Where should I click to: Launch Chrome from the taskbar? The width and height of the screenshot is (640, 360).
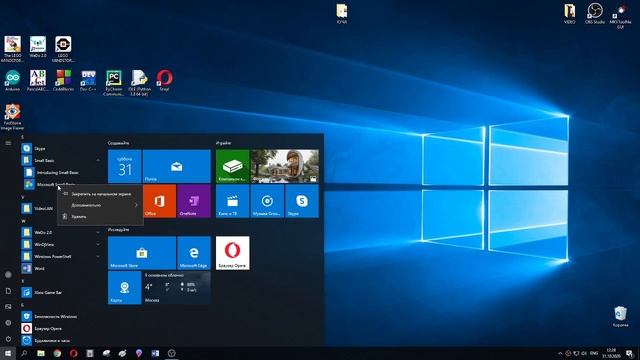pyautogui.click(x=57, y=353)
